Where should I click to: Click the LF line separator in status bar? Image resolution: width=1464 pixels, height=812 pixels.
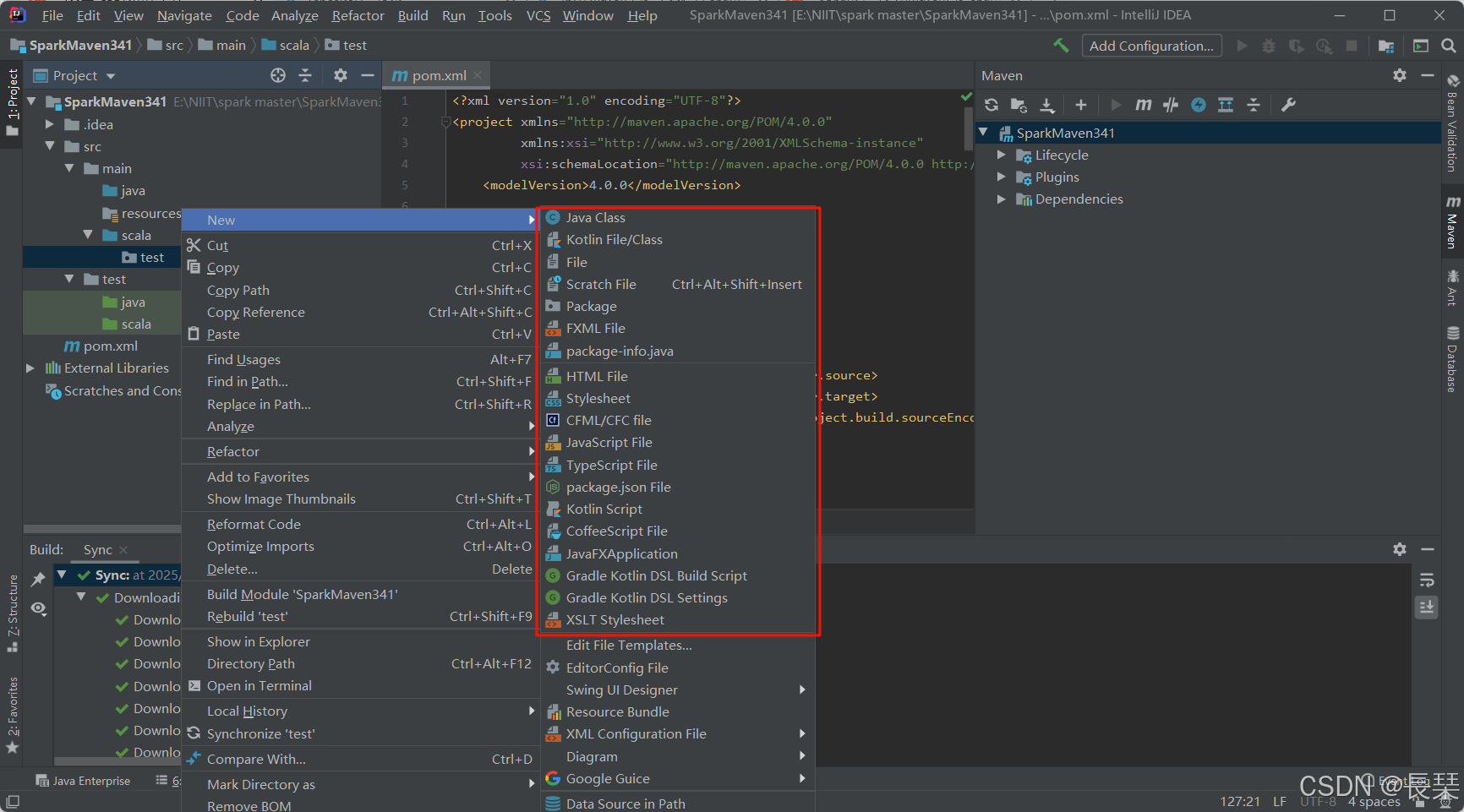[x=1280, y=801]
